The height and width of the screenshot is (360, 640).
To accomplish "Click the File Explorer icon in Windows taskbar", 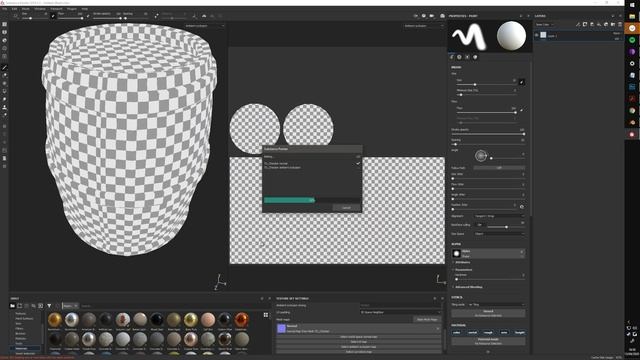I will tap(632, 16).
